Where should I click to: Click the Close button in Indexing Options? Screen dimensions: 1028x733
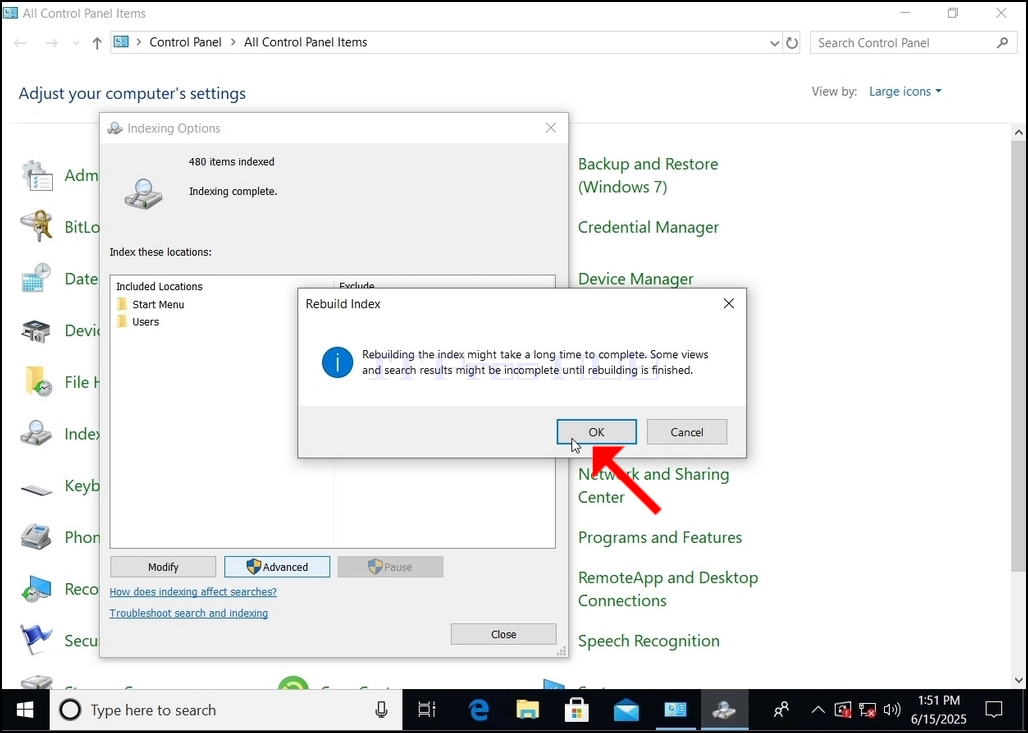click(504, 634)
